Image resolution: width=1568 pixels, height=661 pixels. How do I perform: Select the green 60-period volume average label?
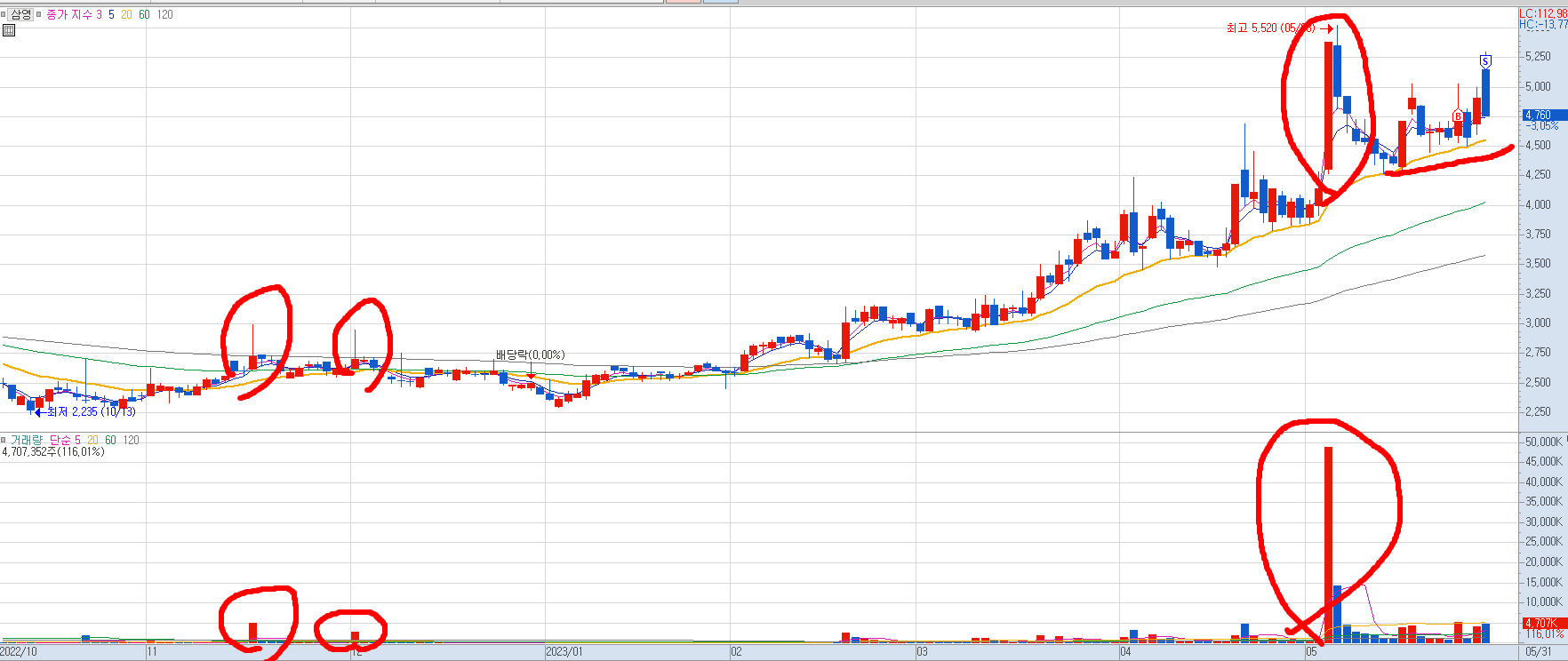(x=110, y=440)
